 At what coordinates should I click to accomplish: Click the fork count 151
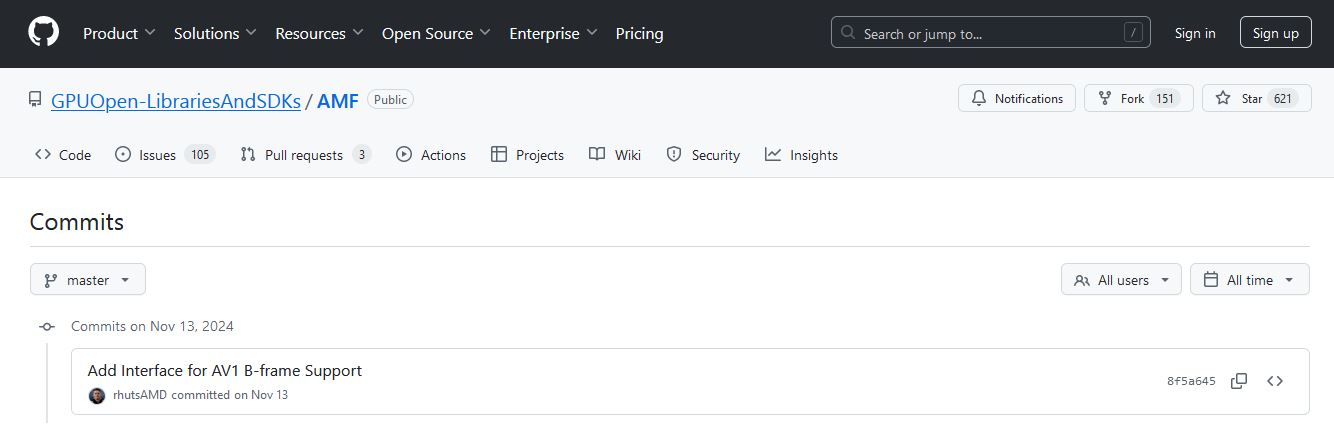click(x=1164, y=98)
